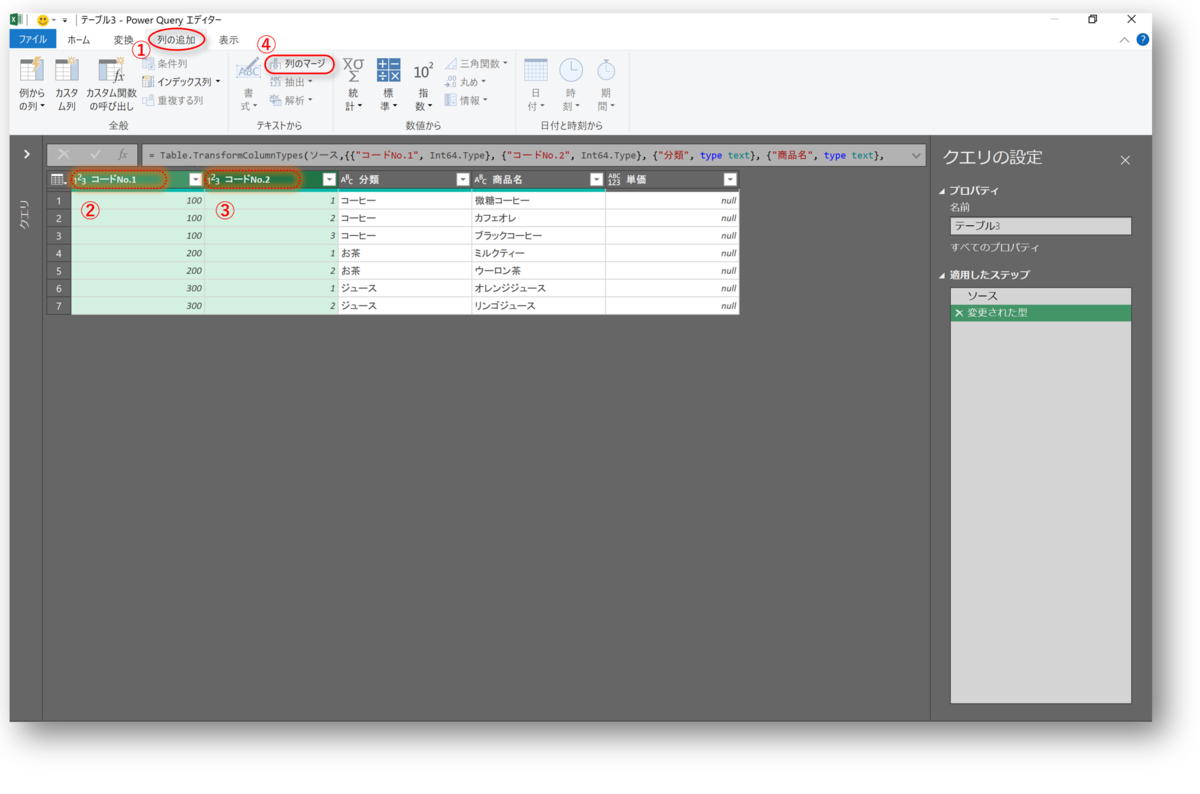Select row number 4 header
This screenshot has height=794, width=1200.
point(59,253)
